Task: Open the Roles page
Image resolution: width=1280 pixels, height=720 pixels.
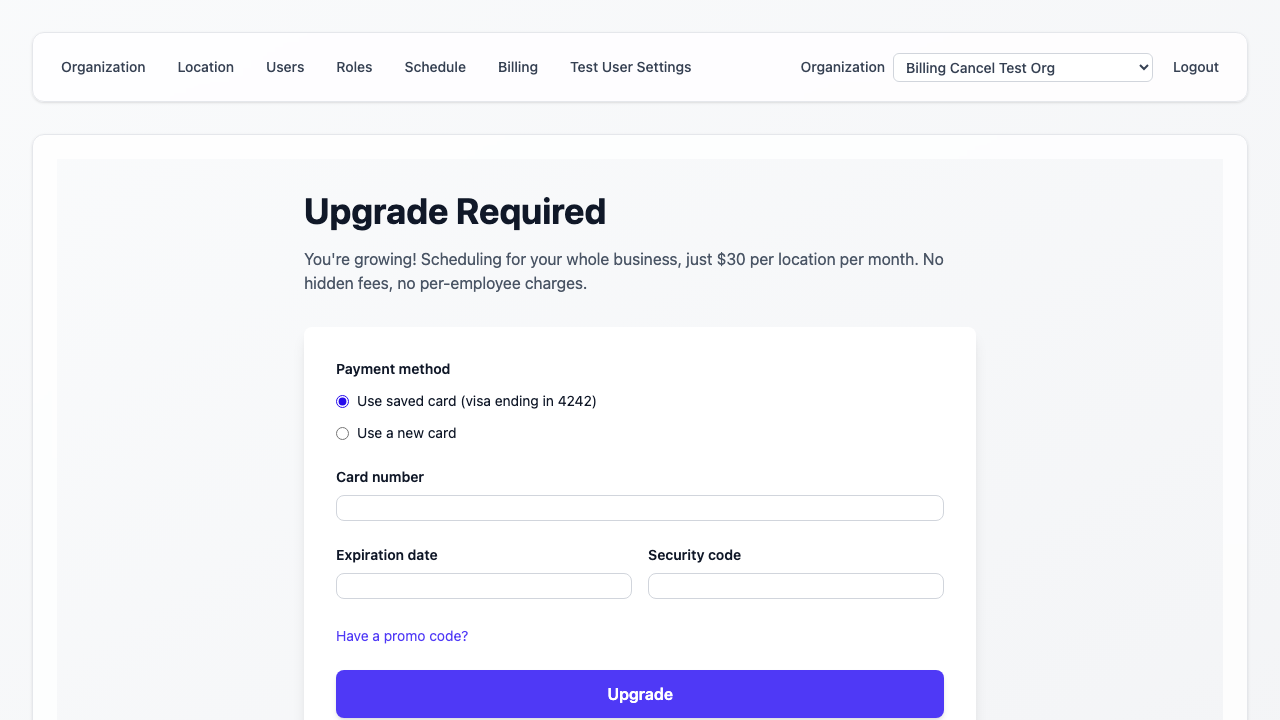Action: [354, 67]
